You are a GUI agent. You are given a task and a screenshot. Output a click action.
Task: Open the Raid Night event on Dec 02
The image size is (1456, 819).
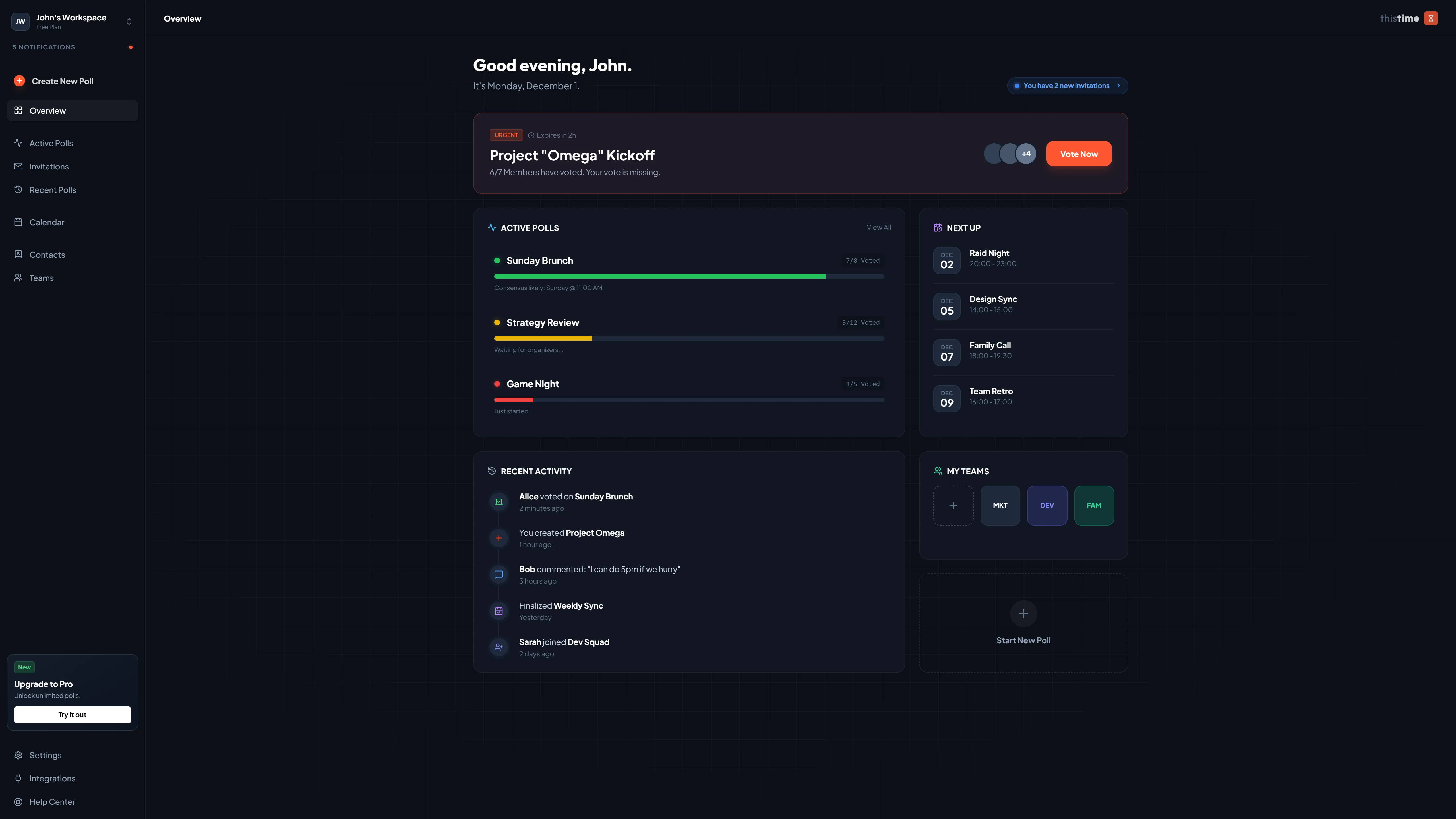pos(1023,260)
